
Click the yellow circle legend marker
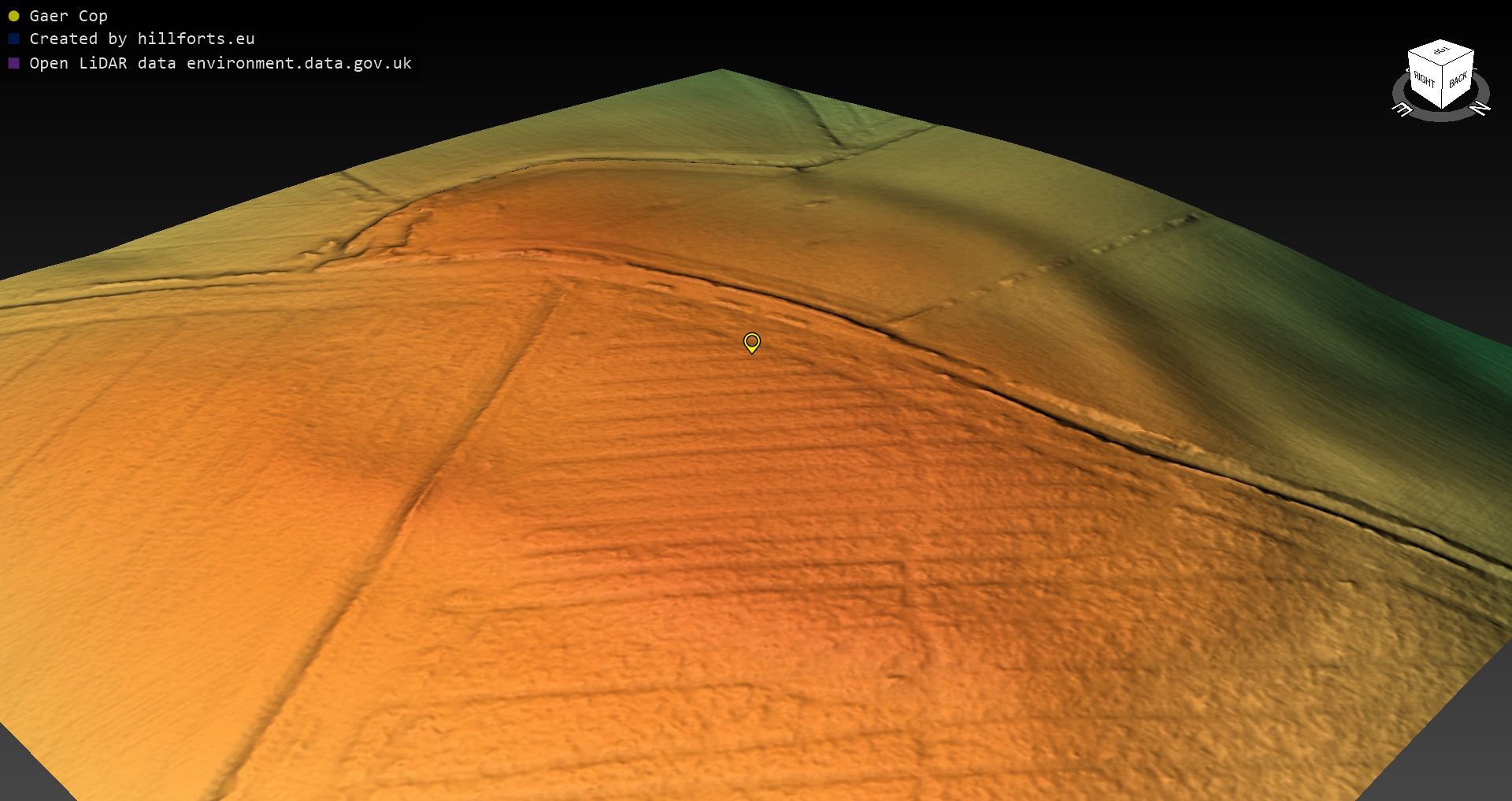click(x=13, y=16)
